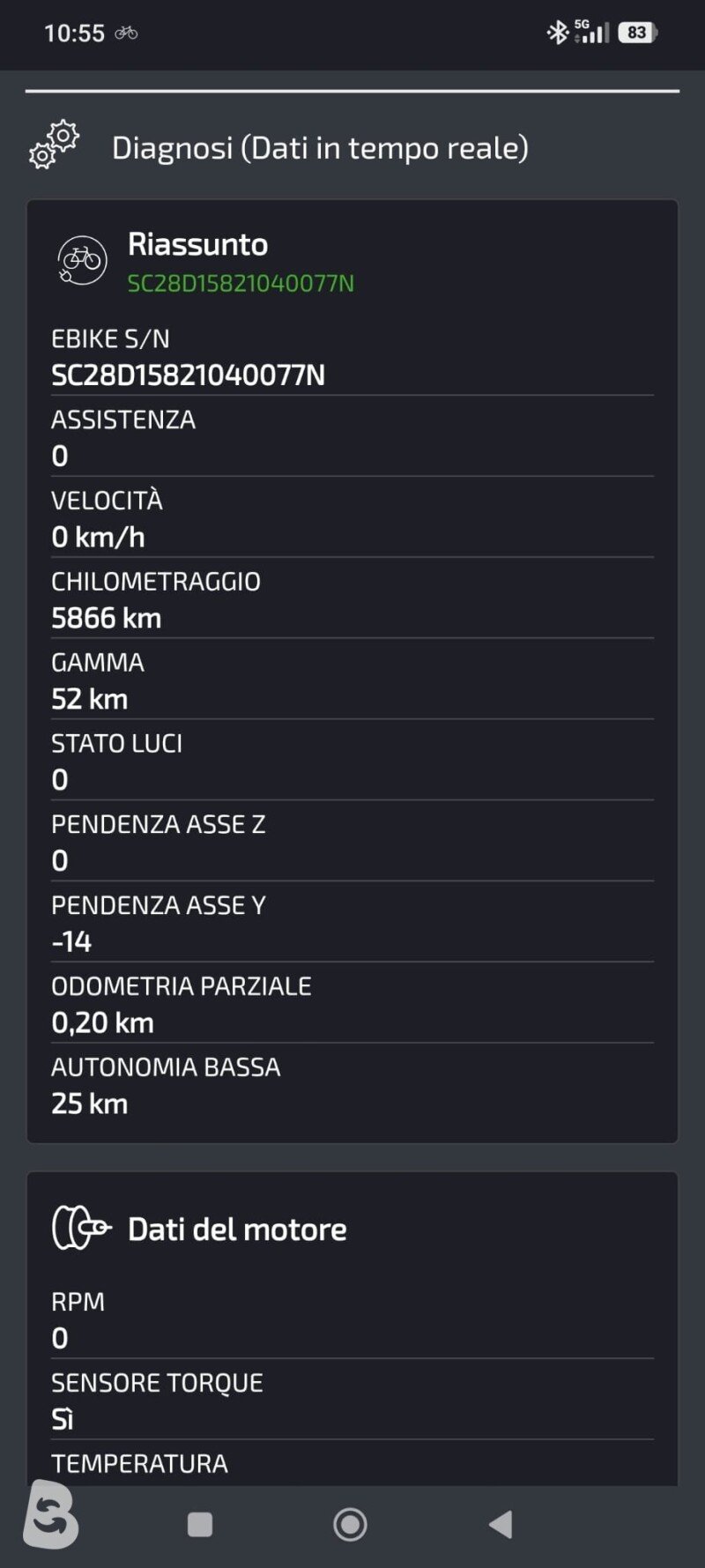705x1568 pixels.
Task: Tap the Android home circle button
Action: 350,1524
